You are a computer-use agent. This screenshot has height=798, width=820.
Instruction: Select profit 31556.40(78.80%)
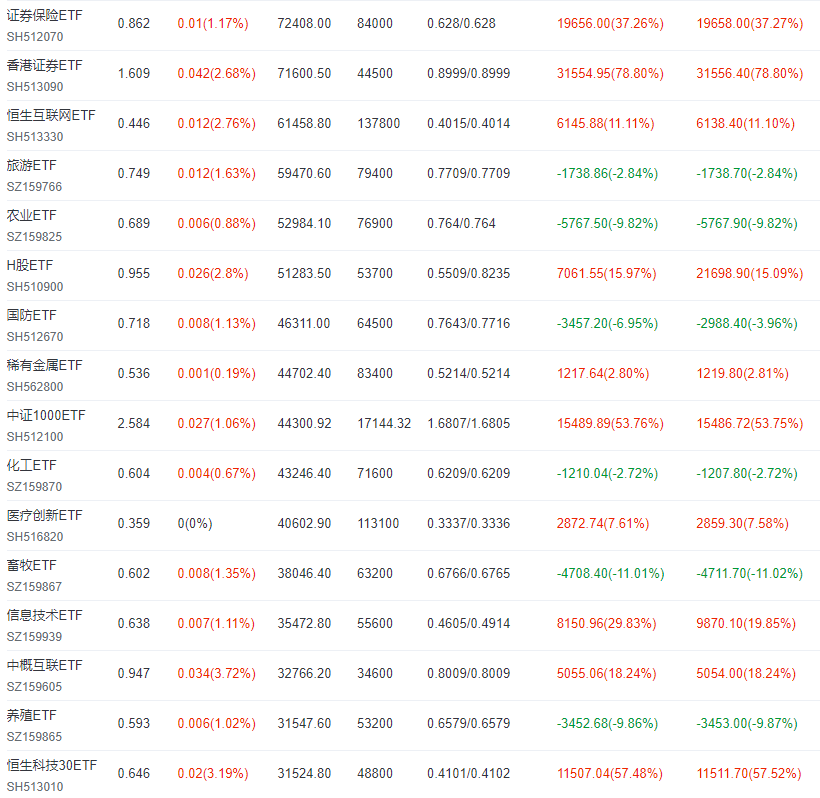point(749,73)
